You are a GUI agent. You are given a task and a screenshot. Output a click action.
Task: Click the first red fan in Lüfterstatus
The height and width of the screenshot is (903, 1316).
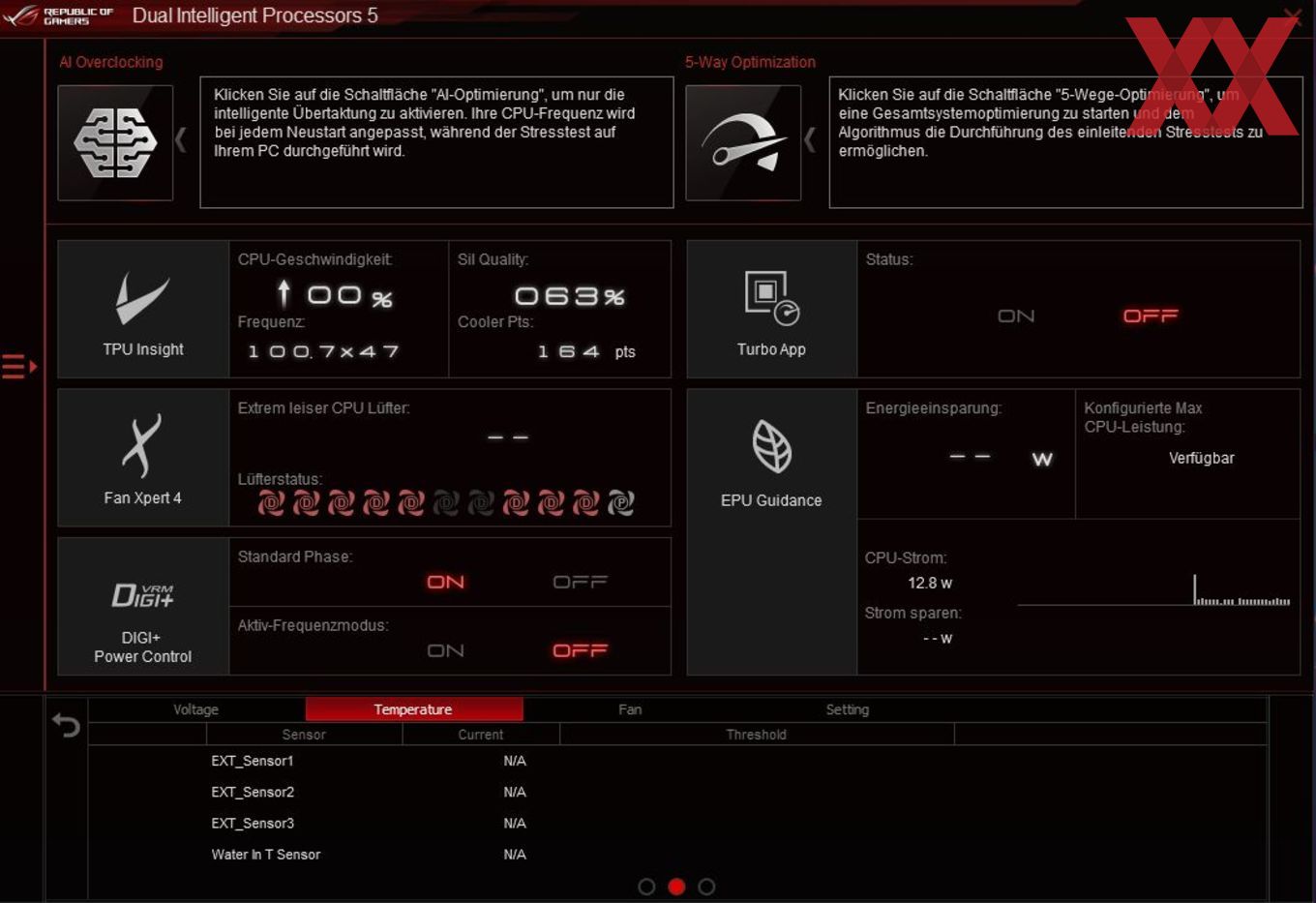click(x=271, y=502)
